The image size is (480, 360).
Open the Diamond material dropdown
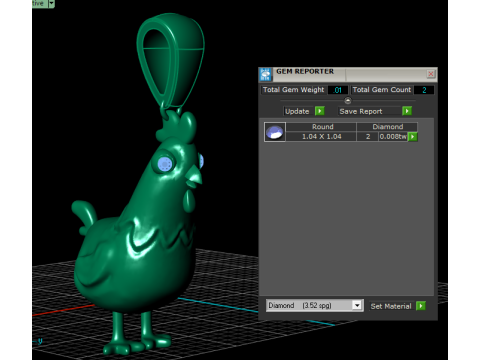(x=357, y=305)
